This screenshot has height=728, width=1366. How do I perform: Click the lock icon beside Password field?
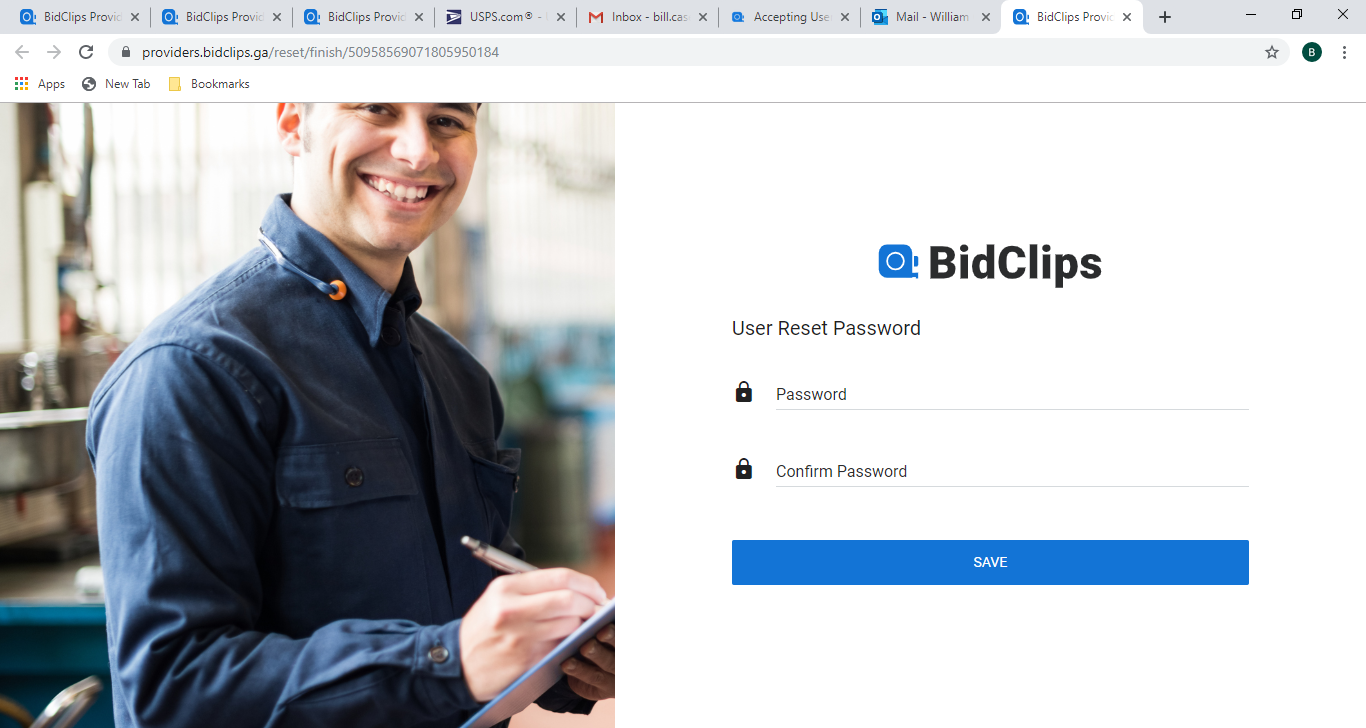(744, 391)
